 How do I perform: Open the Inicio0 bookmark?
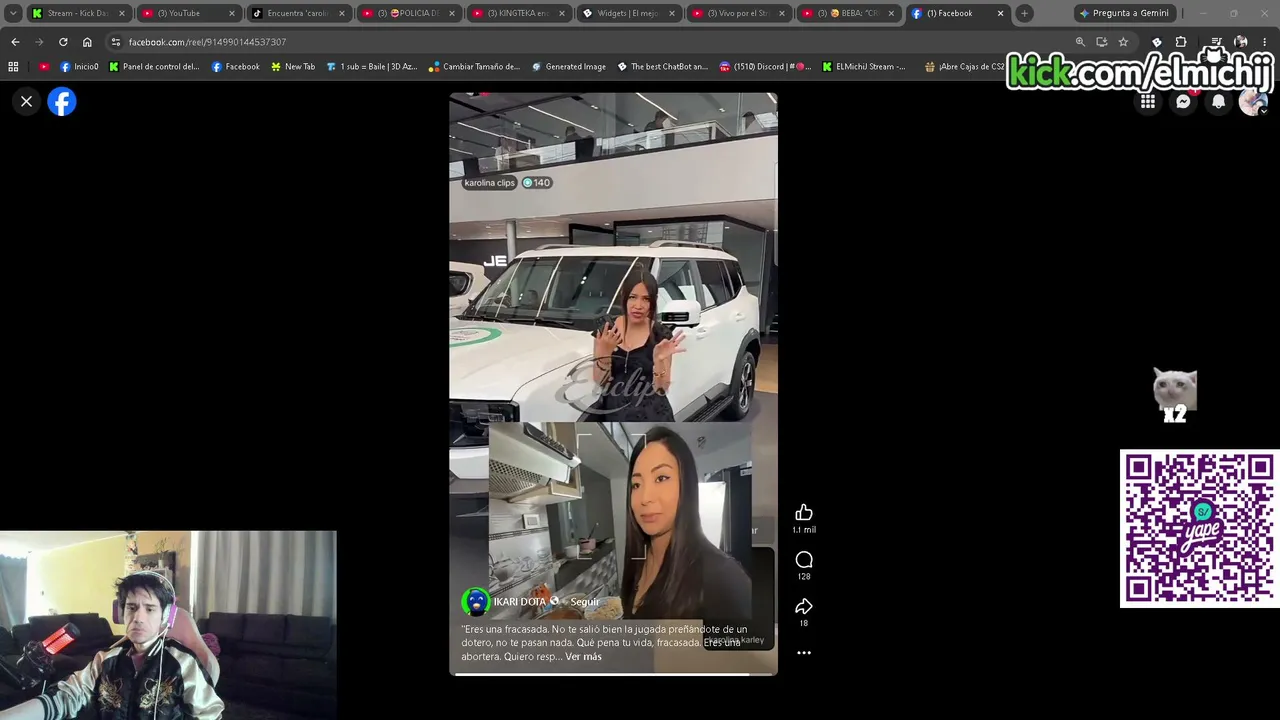pyautogui.click(x=79, y=67)
